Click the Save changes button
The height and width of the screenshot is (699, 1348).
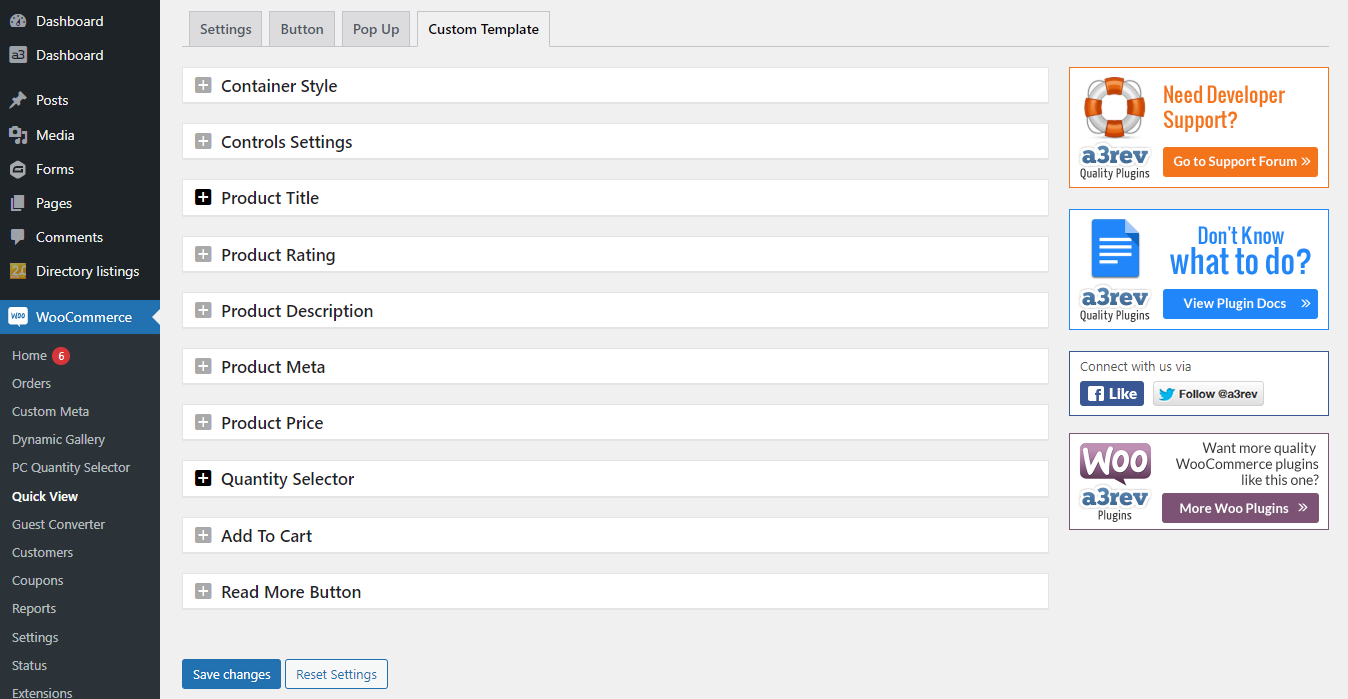click(231, 674)
